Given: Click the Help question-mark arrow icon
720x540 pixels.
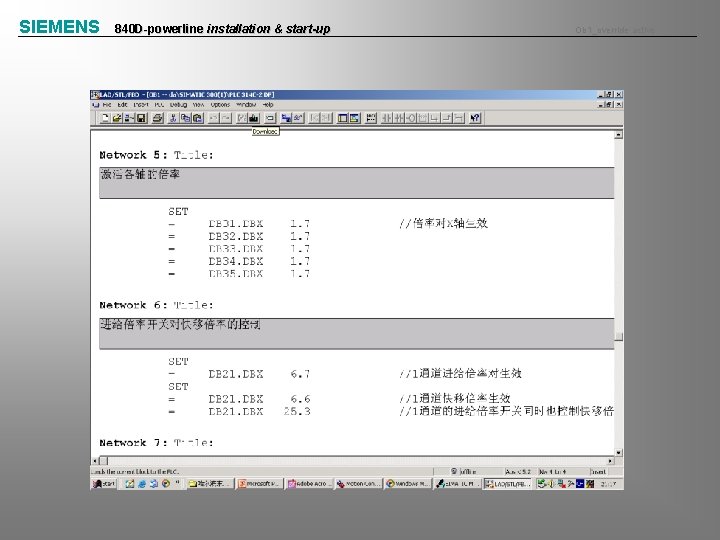Looking at the screenshot, I should [475, 118].
